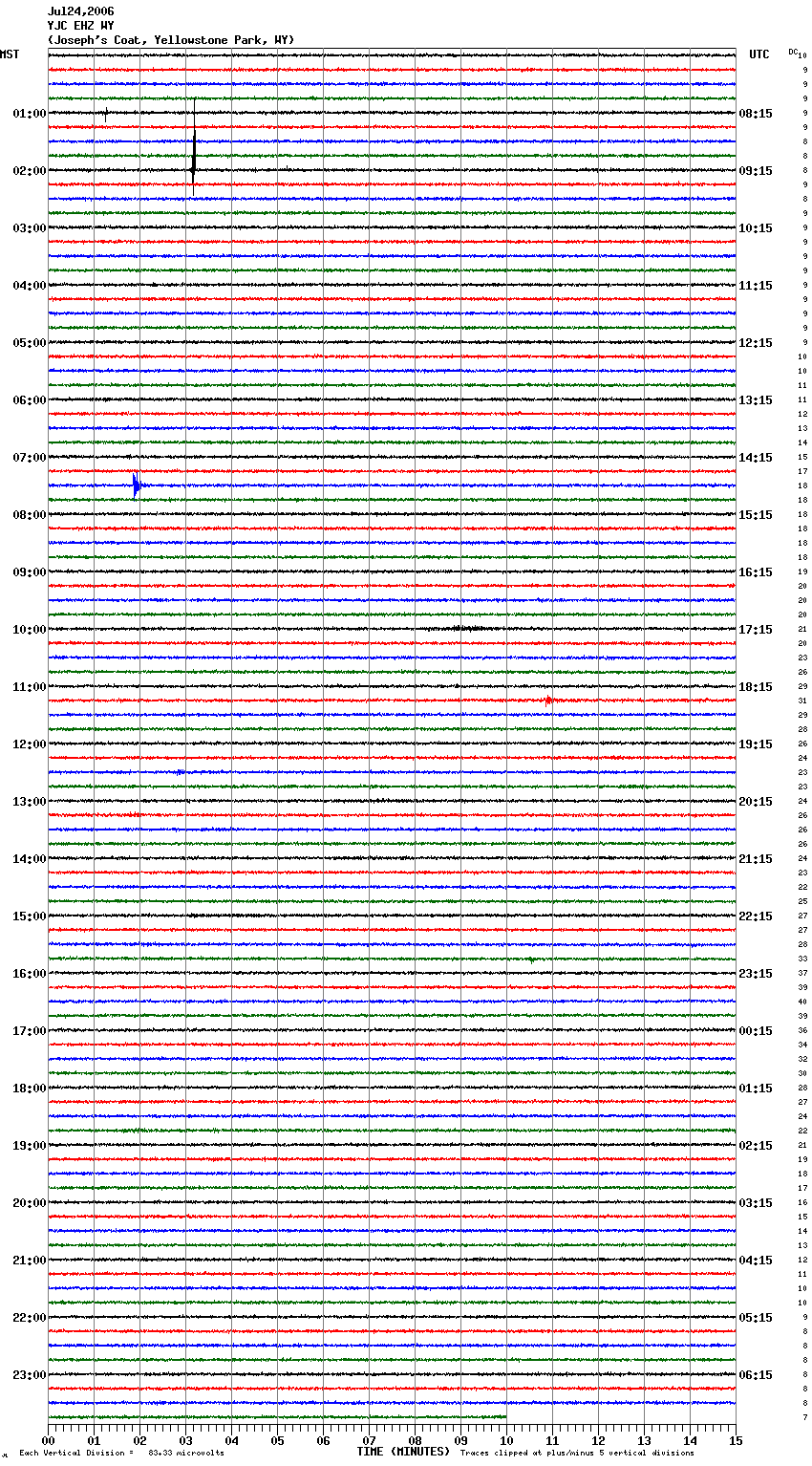Select the 05:00 MST time label
The height and width of the screenshot is (1466, 812).
(30, 343)
